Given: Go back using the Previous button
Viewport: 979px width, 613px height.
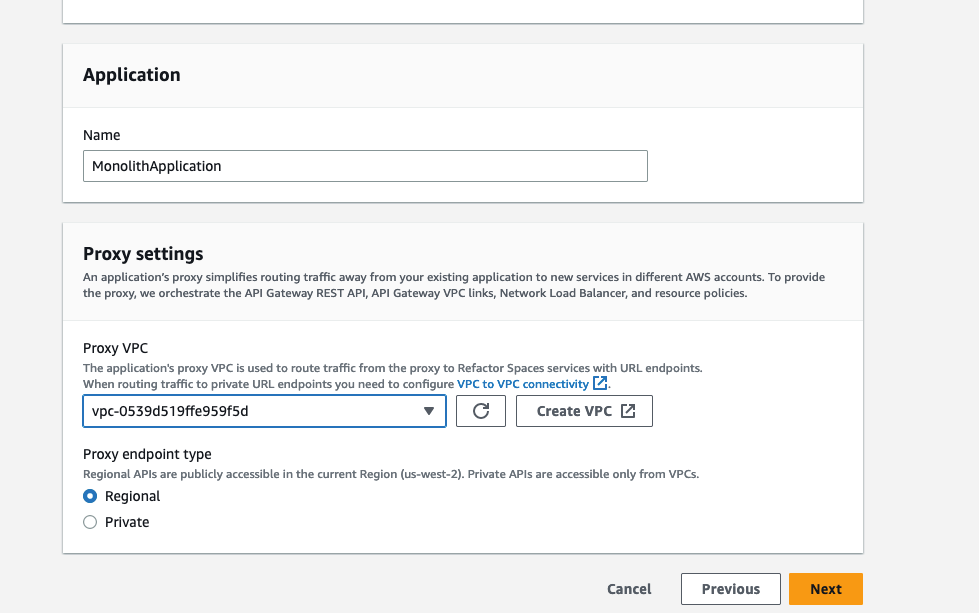Looking at the screenshot, I should click(730, 589).
